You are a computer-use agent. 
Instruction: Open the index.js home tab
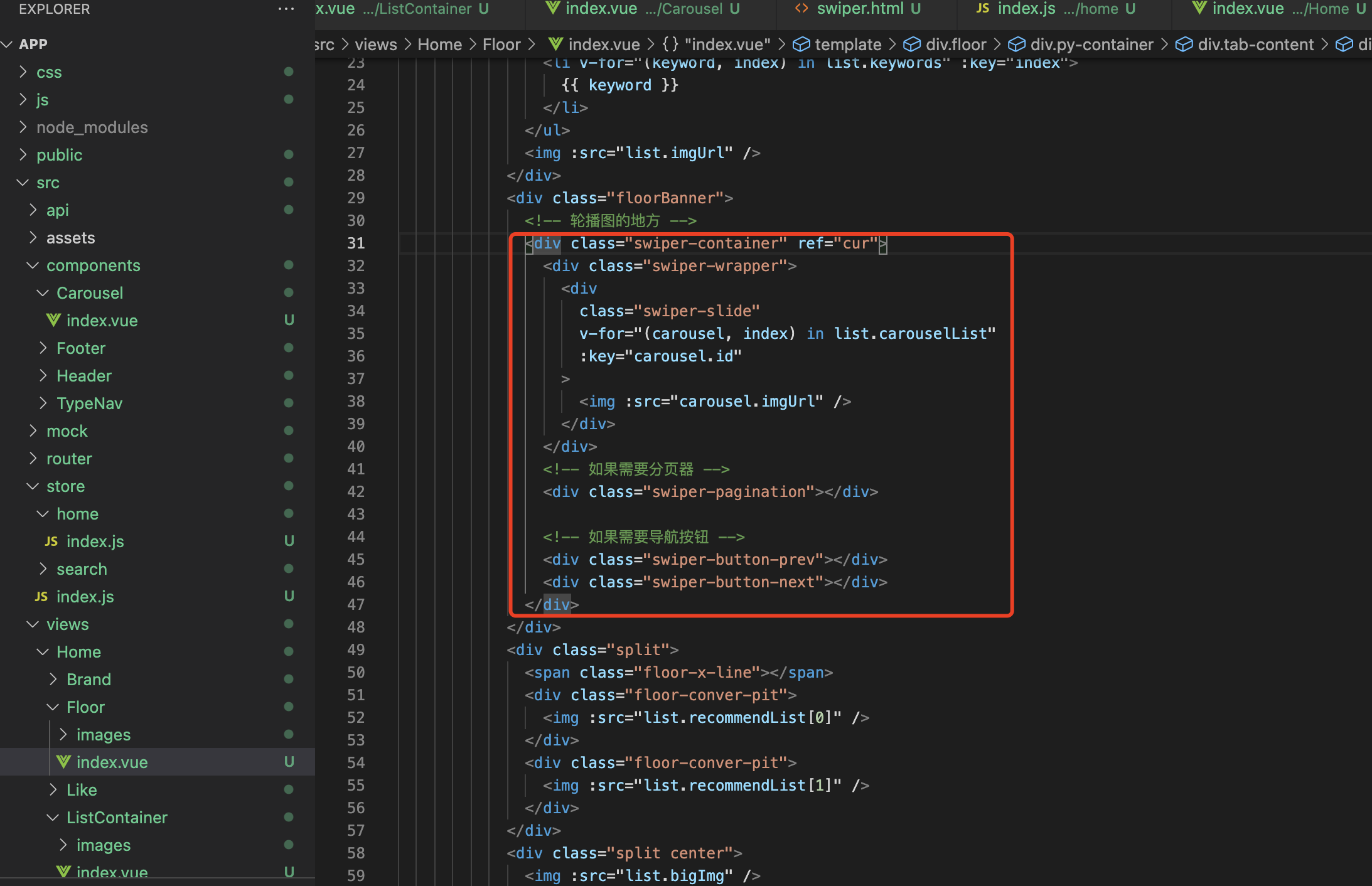(1026, 9)
